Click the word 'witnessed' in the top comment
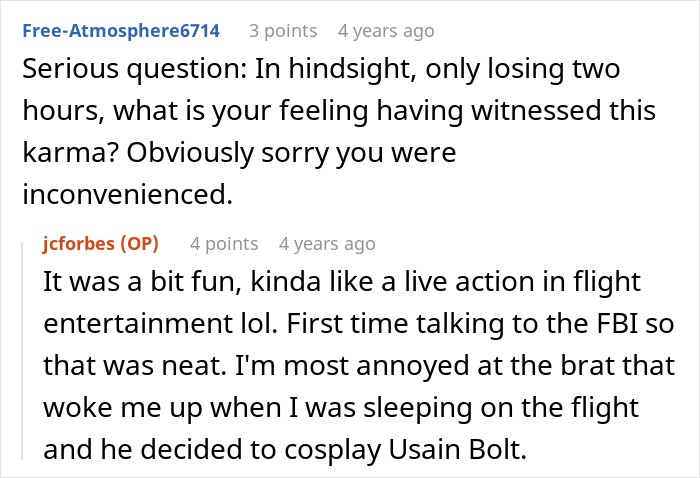This screenshot has width=700, height=478. click(536, 111)
